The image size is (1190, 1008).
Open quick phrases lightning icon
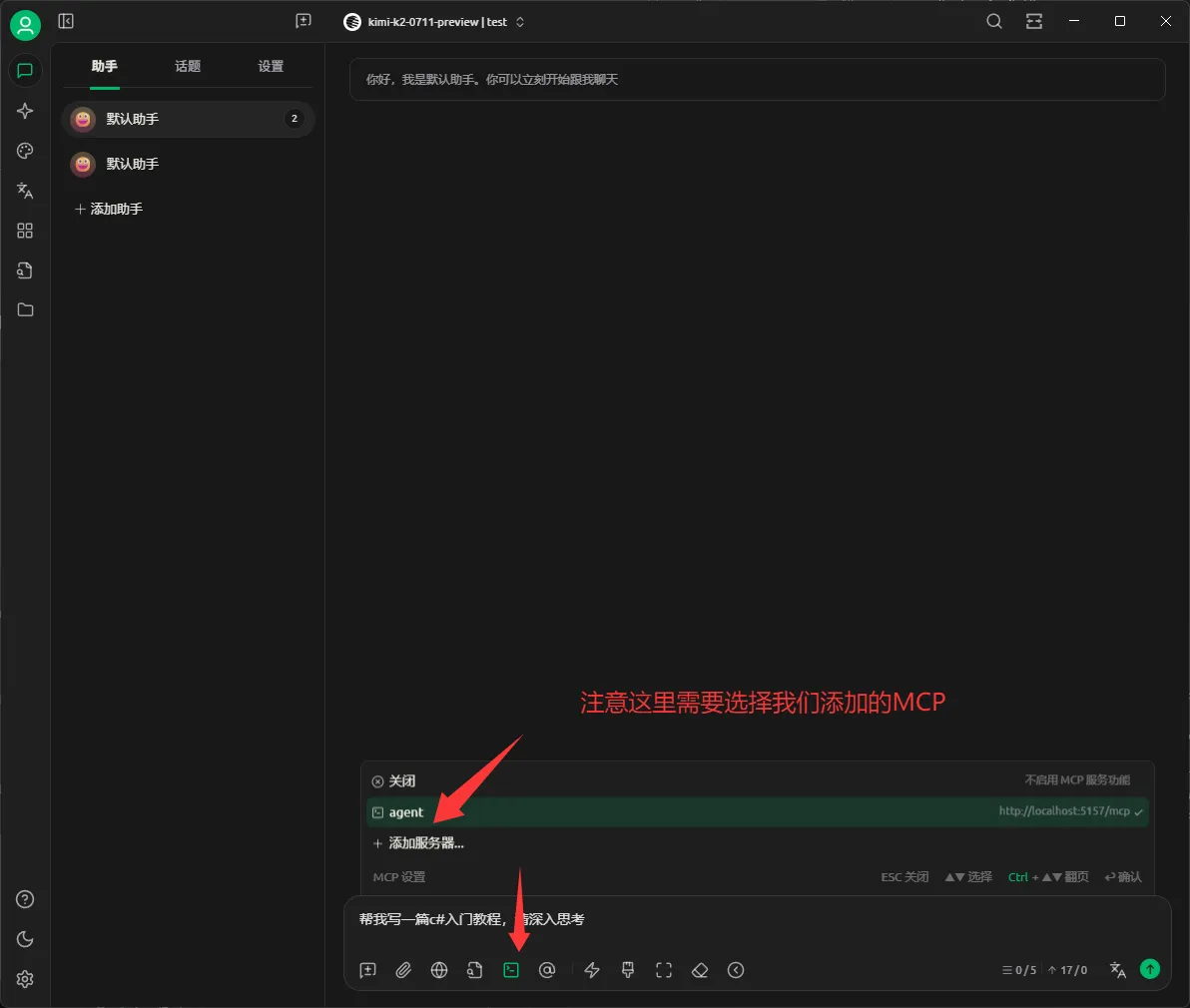point(592,970)
